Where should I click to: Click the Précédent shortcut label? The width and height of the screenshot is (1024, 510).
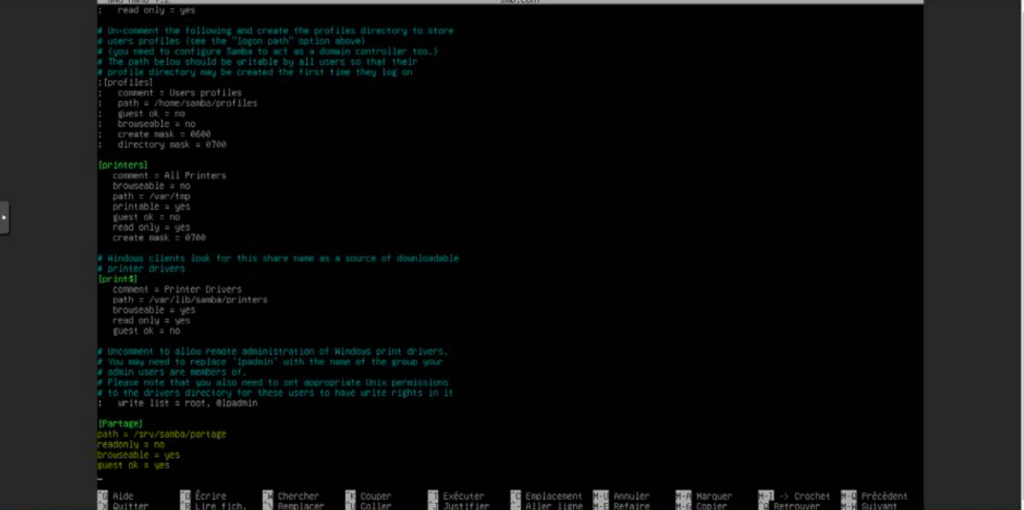pyautogui.click(x=884, y=496)
